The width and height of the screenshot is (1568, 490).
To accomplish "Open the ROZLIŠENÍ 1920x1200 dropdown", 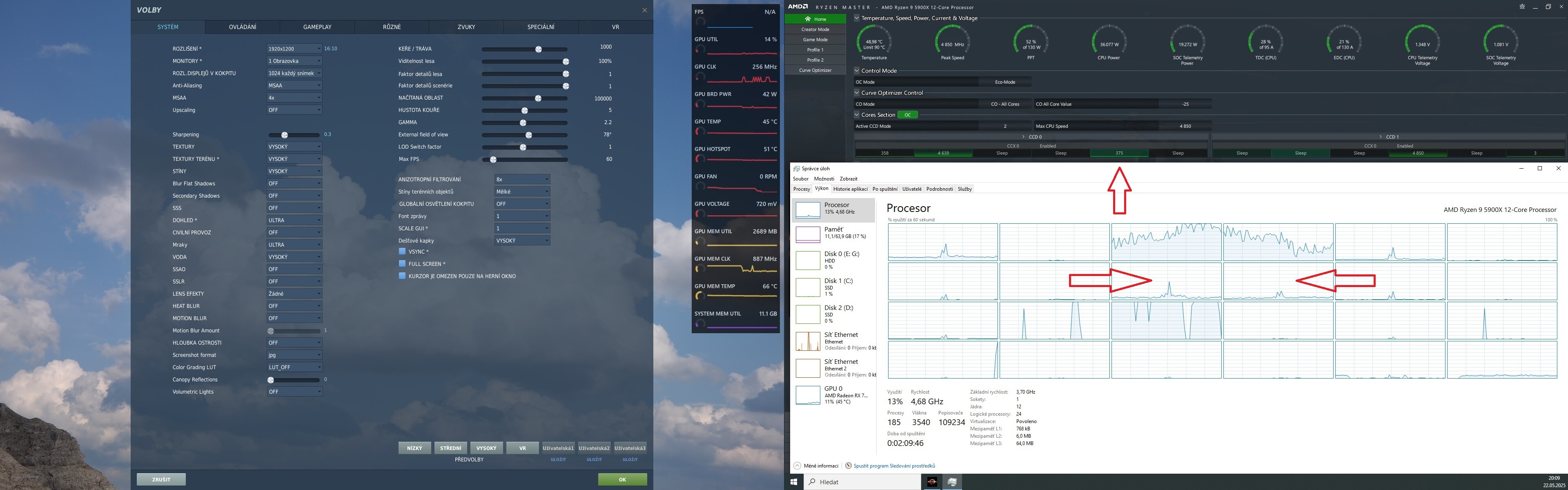I will 294,49.
